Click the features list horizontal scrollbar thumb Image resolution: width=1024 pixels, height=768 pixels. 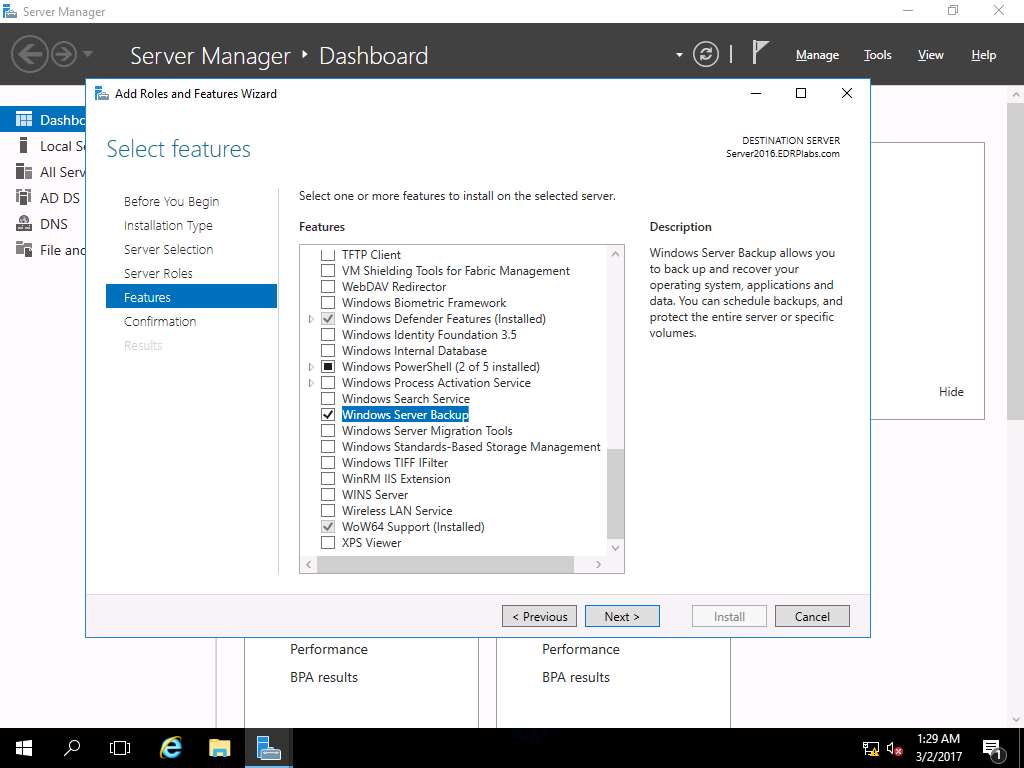pos(445,564)
